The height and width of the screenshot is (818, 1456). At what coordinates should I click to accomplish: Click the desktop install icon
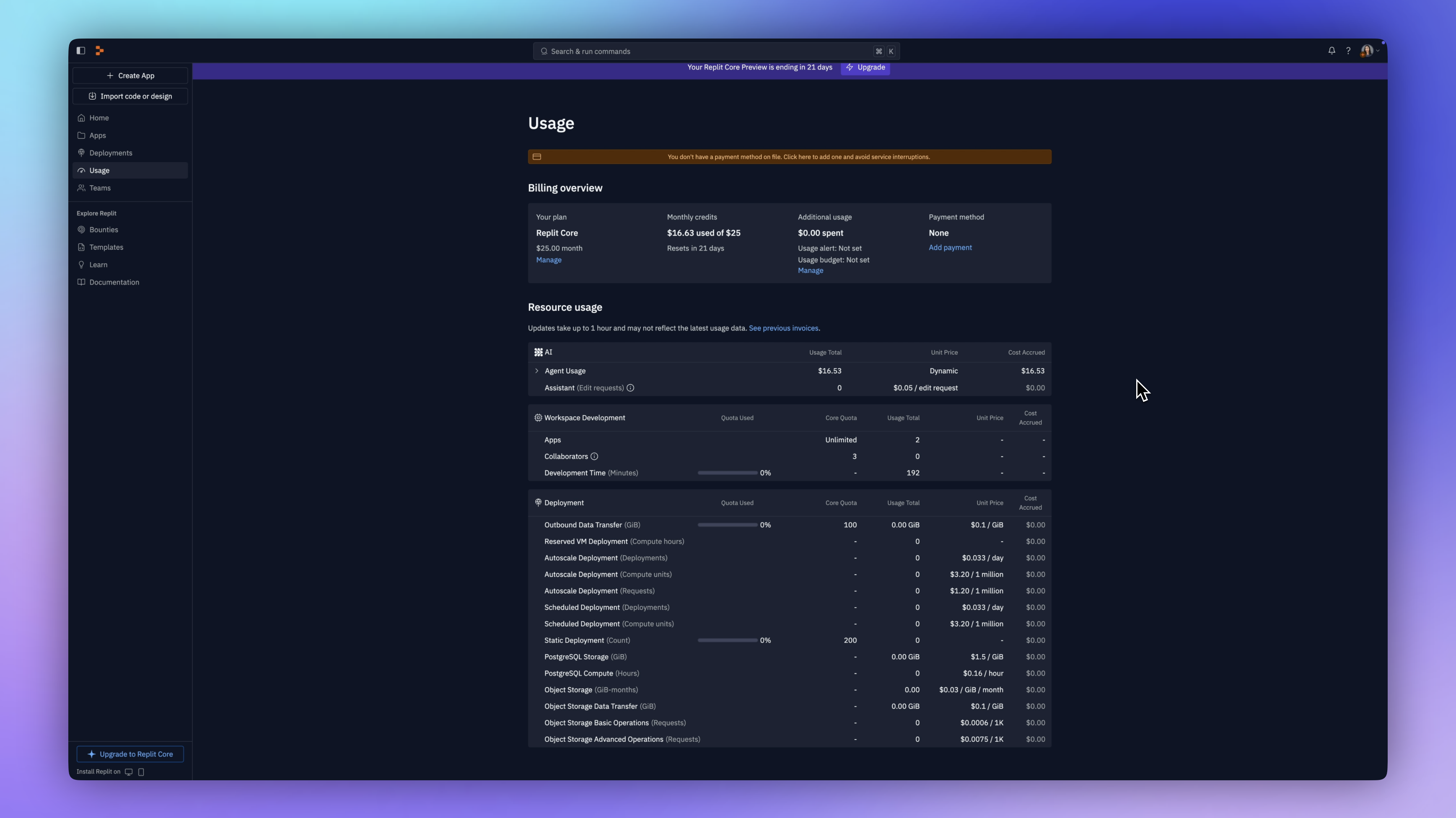tap(129, 772)
